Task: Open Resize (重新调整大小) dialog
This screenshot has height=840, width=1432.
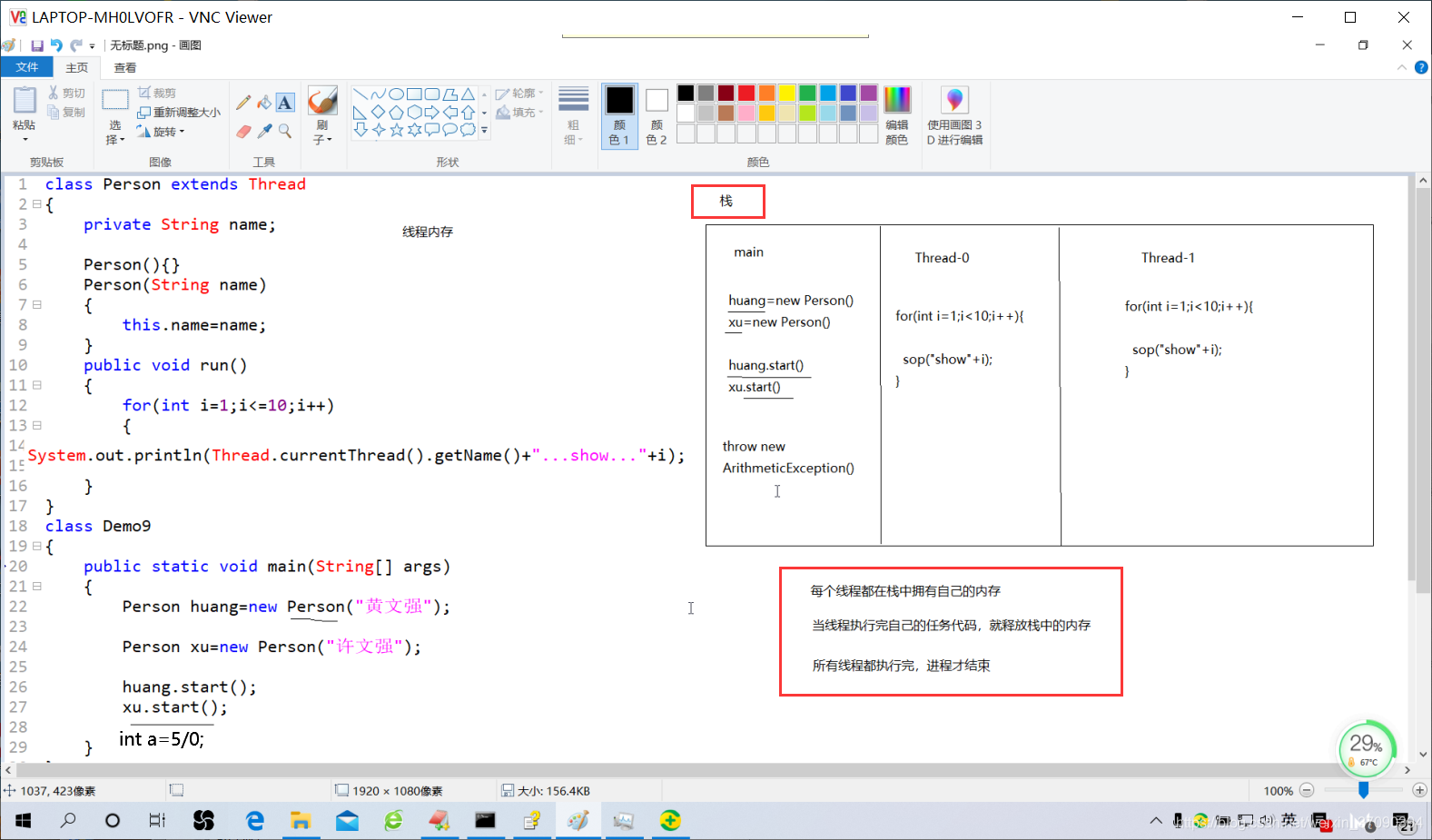Action: (179, 112)
